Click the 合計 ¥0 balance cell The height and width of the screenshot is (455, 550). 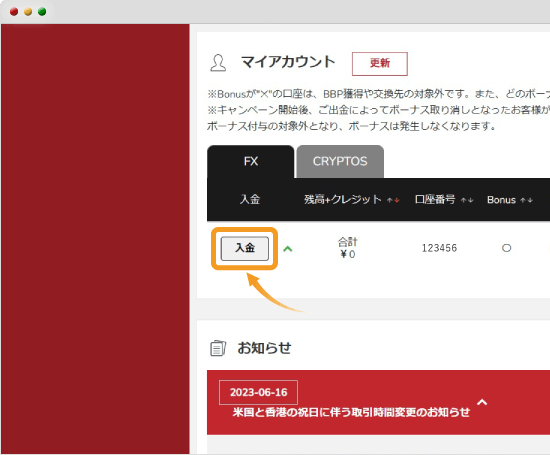point(348,248)
